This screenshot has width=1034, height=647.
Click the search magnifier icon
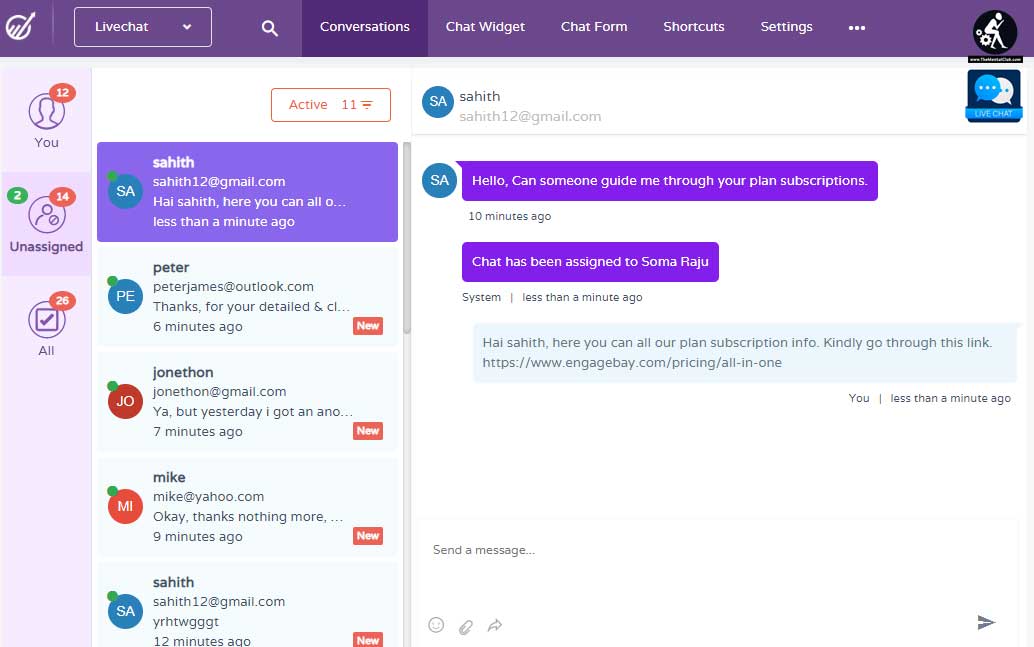point(269,28)
